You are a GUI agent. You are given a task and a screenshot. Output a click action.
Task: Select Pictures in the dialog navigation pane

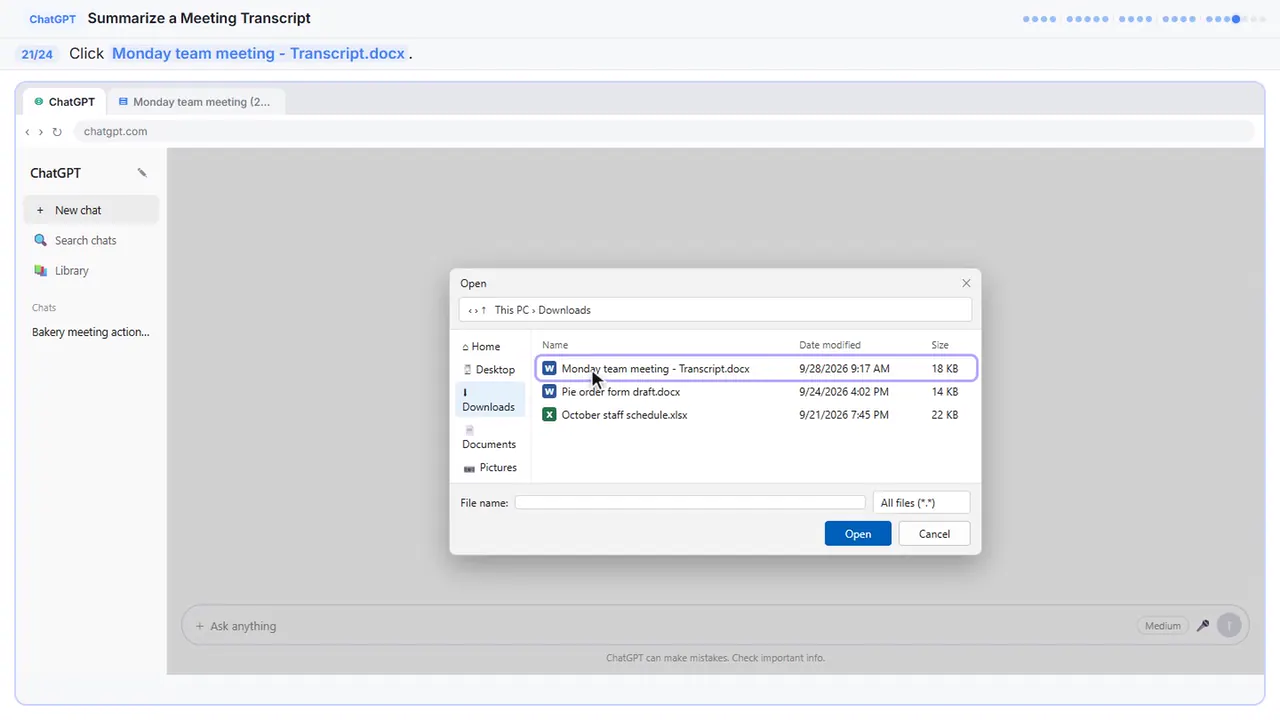point(490,468)
